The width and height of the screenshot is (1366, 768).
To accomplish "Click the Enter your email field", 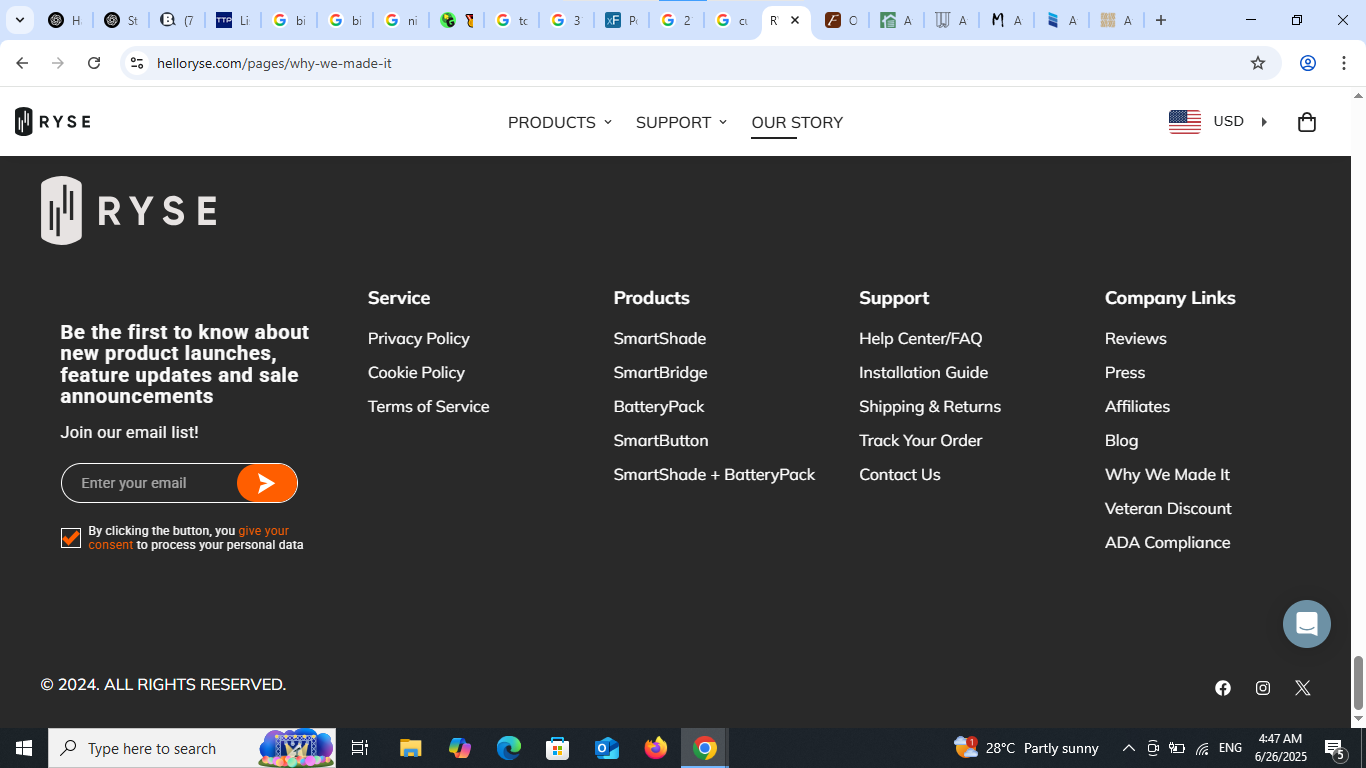I will coord(149,483).
